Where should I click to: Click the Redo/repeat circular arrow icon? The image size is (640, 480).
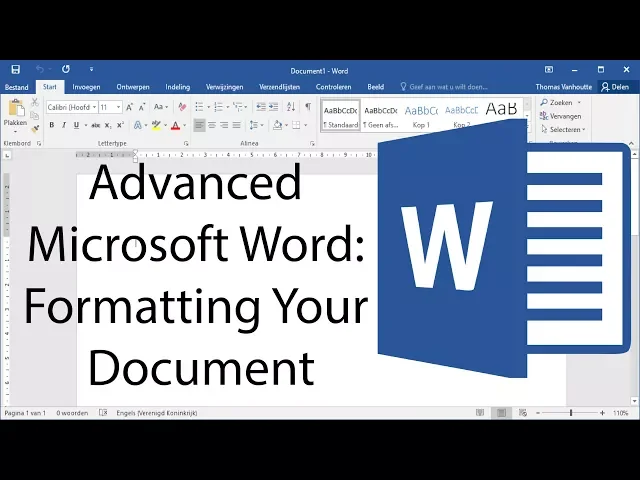coord(66,69)
